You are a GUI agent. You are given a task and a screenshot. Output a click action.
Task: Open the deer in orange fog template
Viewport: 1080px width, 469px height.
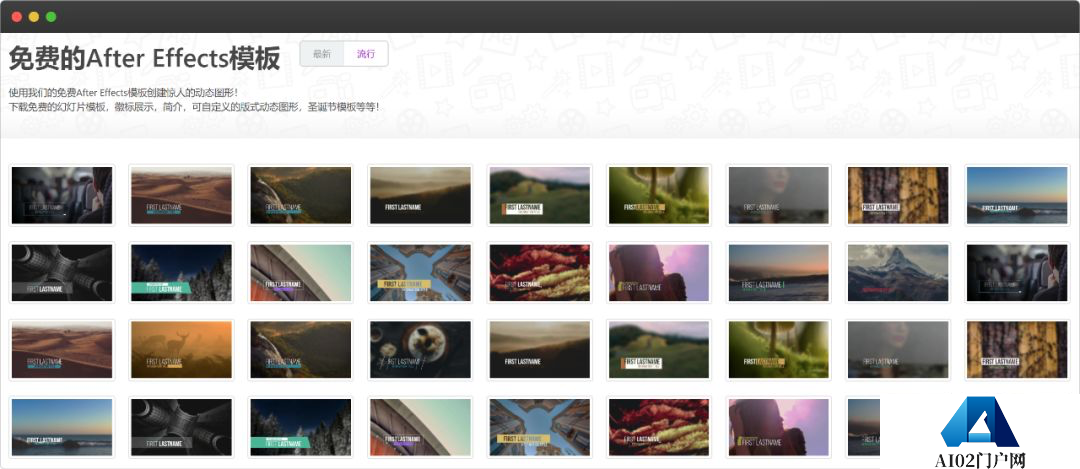click(x=181, y=349)
